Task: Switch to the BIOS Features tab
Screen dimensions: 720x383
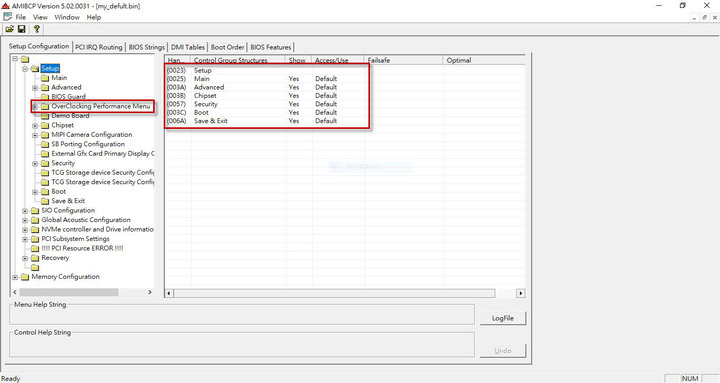Action: pos(271,47)
